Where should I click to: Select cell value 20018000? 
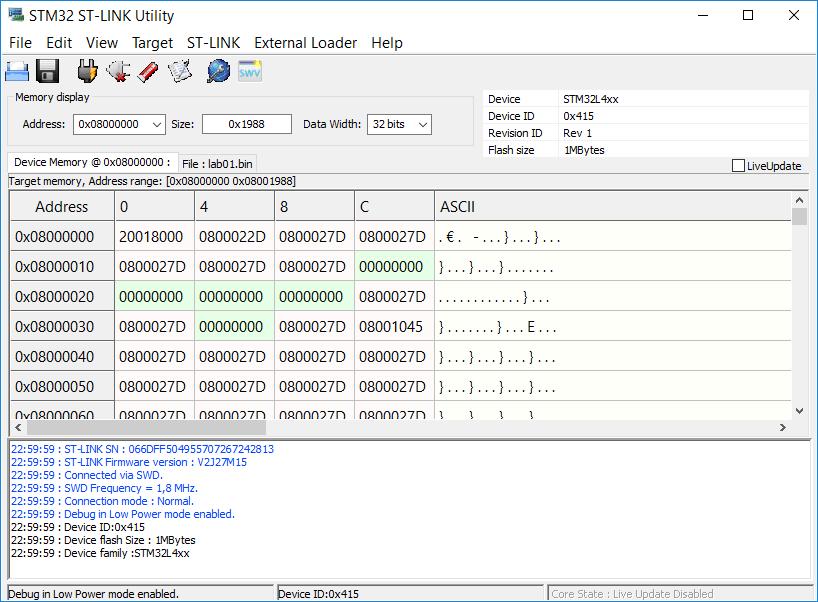click(154, 237)
